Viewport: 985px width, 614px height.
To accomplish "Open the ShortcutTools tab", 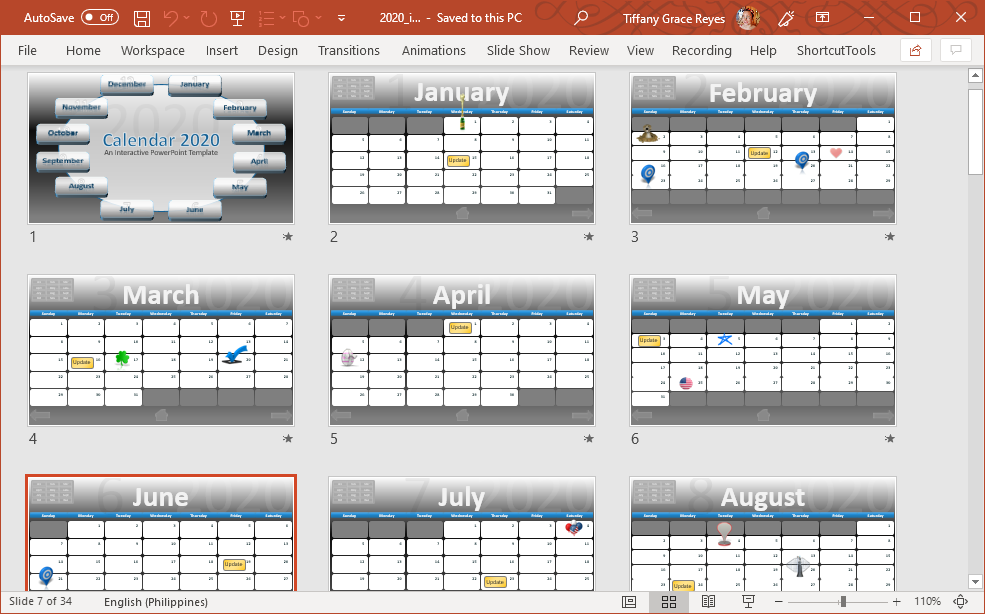I will [836, 50].
